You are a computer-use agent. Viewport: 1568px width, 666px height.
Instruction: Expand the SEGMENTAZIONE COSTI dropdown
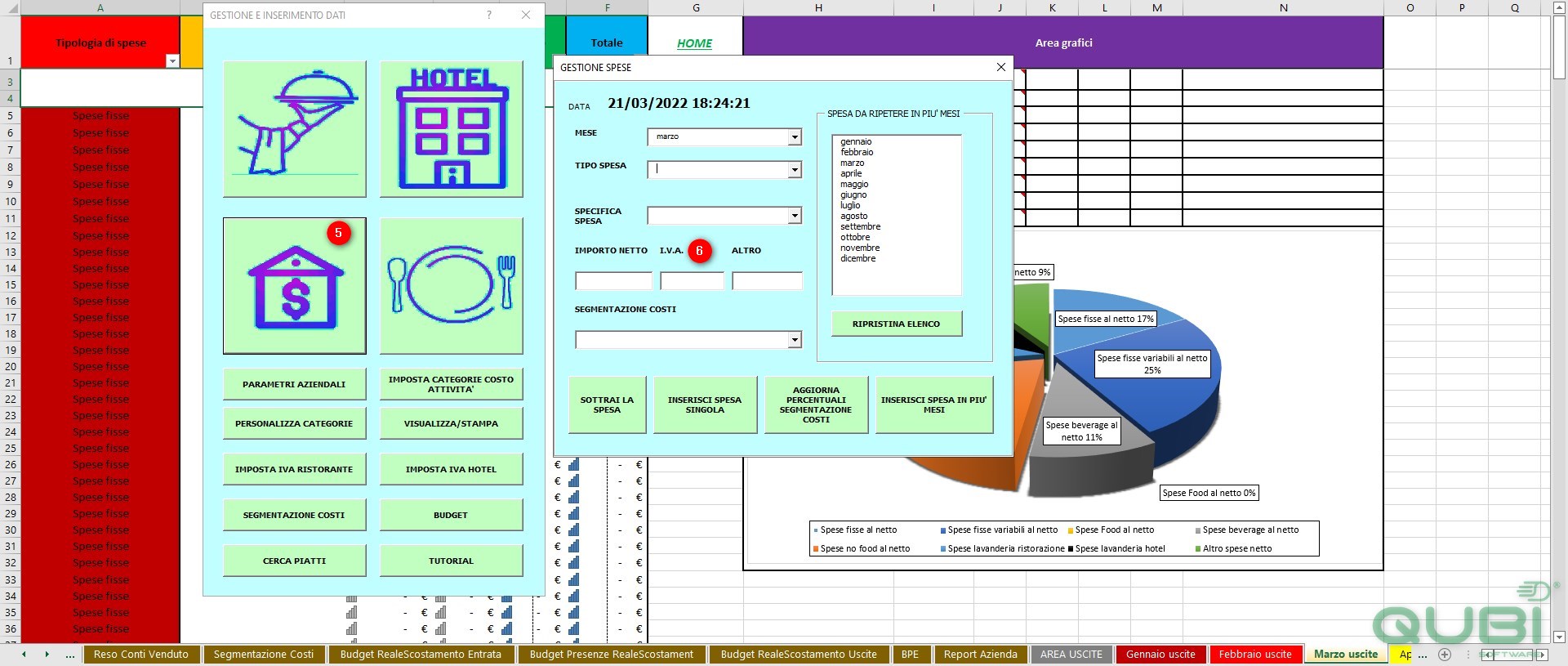click(795, 340)
